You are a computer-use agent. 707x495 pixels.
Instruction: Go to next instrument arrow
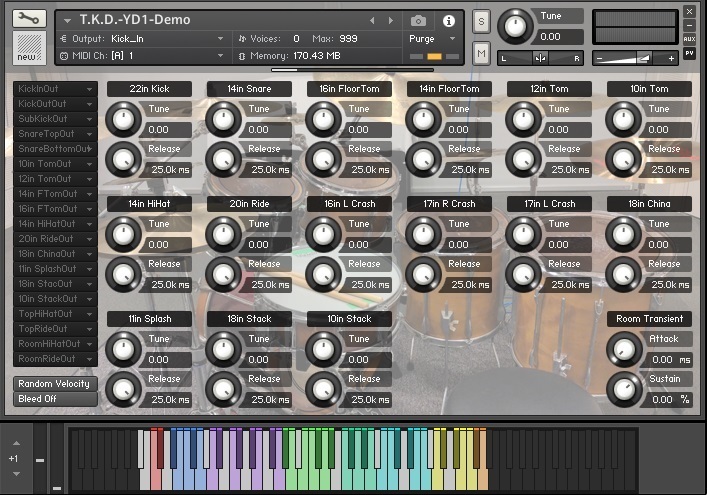point(391,21)
